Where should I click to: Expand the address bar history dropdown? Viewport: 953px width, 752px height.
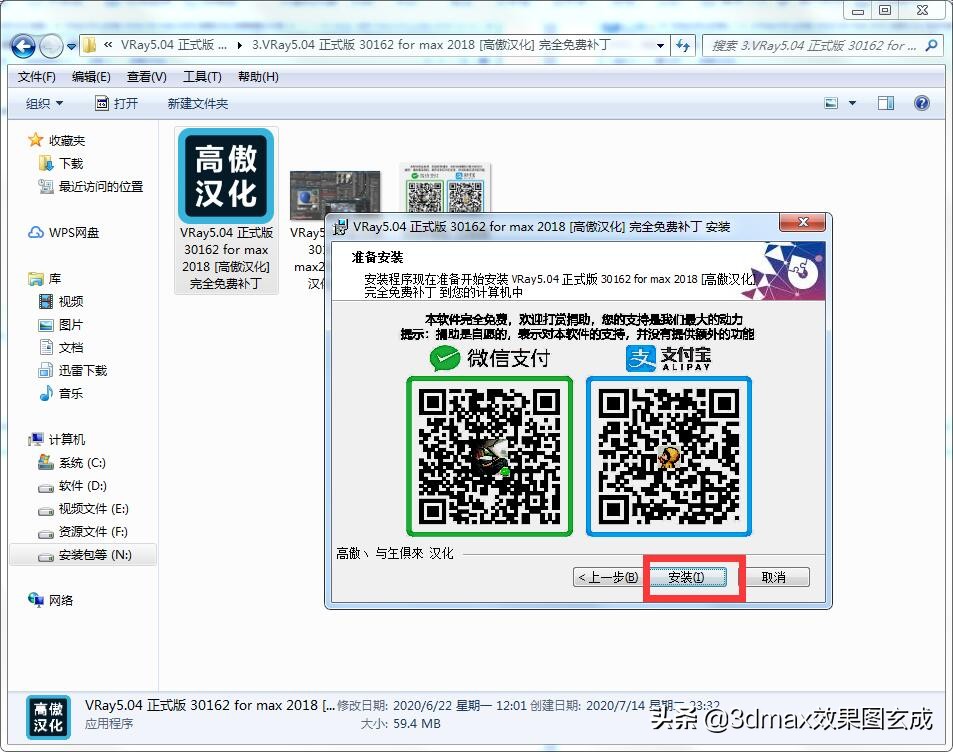pos(660,46)
